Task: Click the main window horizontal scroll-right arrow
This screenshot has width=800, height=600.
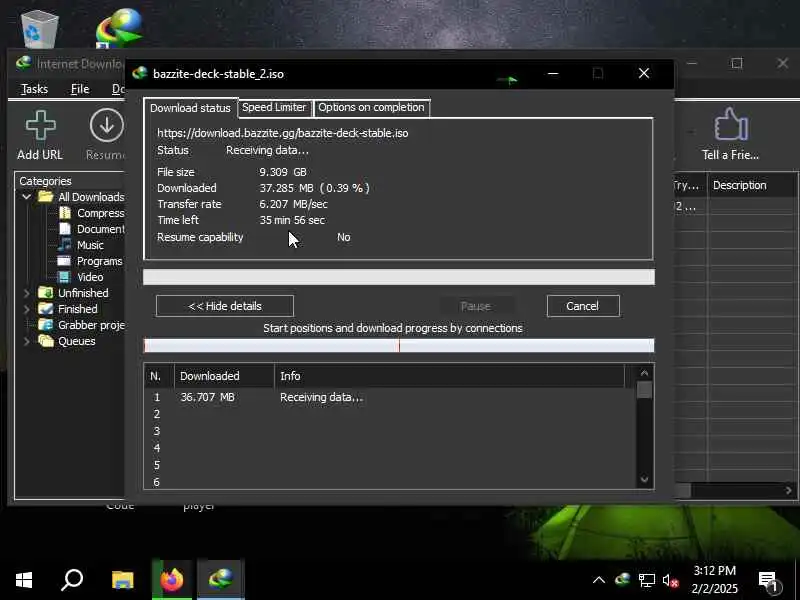Action: [x=788, y=490]
